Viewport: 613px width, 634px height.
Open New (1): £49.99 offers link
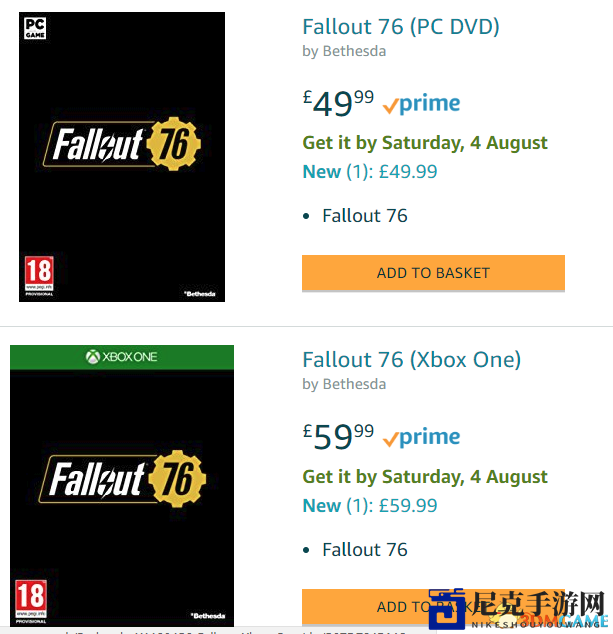[370, 171]
